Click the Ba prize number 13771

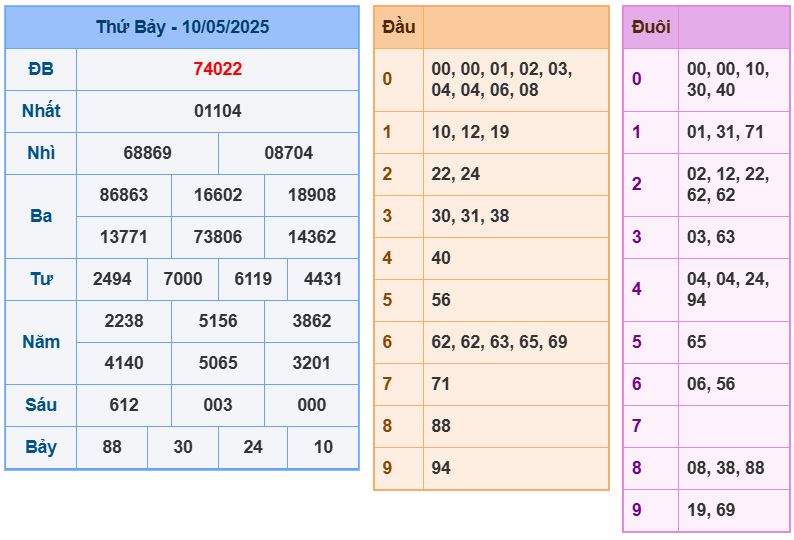[124, 237]
